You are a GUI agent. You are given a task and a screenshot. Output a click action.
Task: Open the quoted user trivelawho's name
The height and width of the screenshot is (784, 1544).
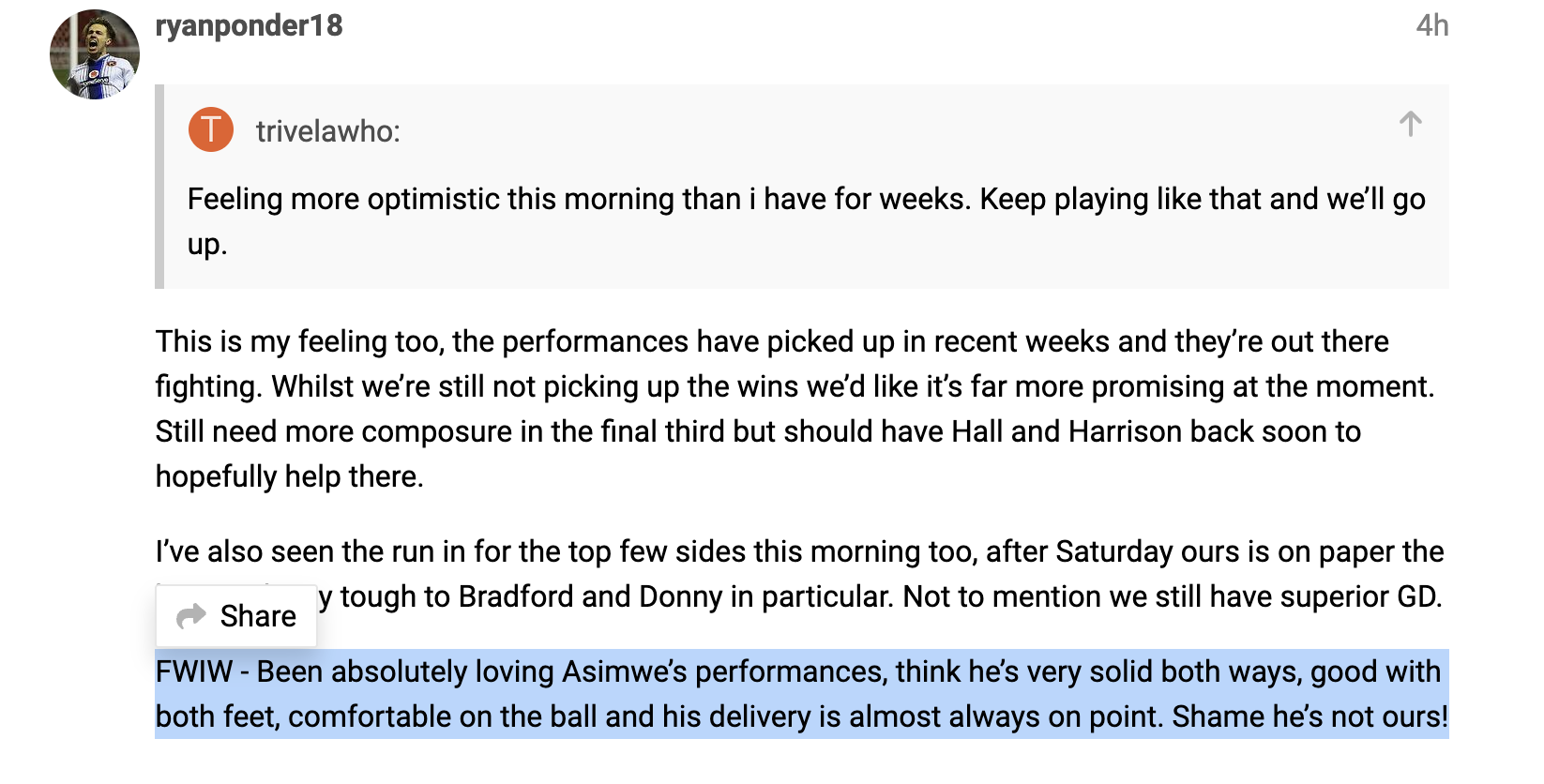pos(327,131)
